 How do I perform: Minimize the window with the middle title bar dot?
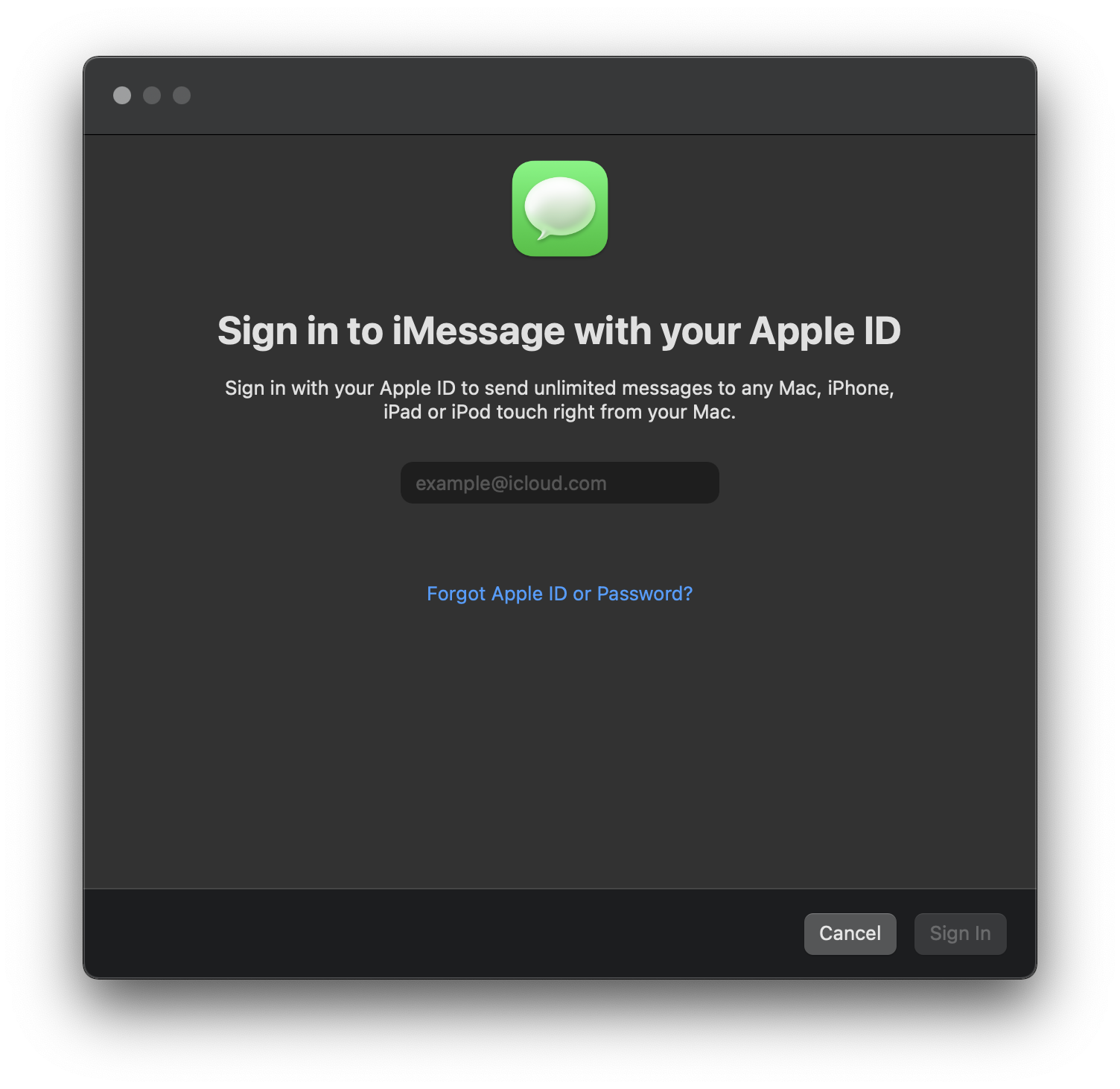click(x=152, y=95)
